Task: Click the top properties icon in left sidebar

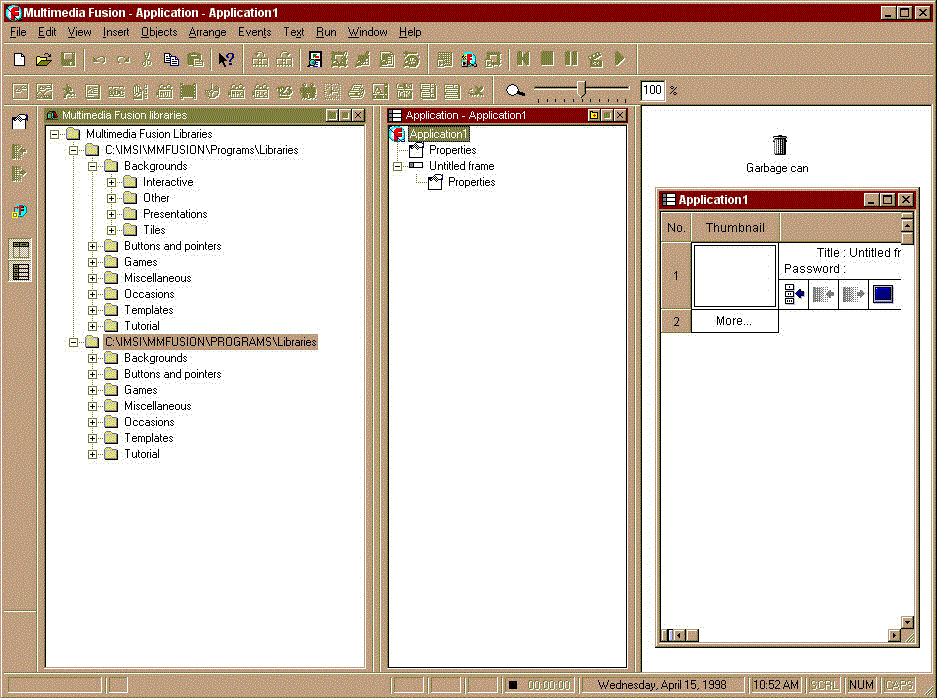Action: [x=20, y=122]
